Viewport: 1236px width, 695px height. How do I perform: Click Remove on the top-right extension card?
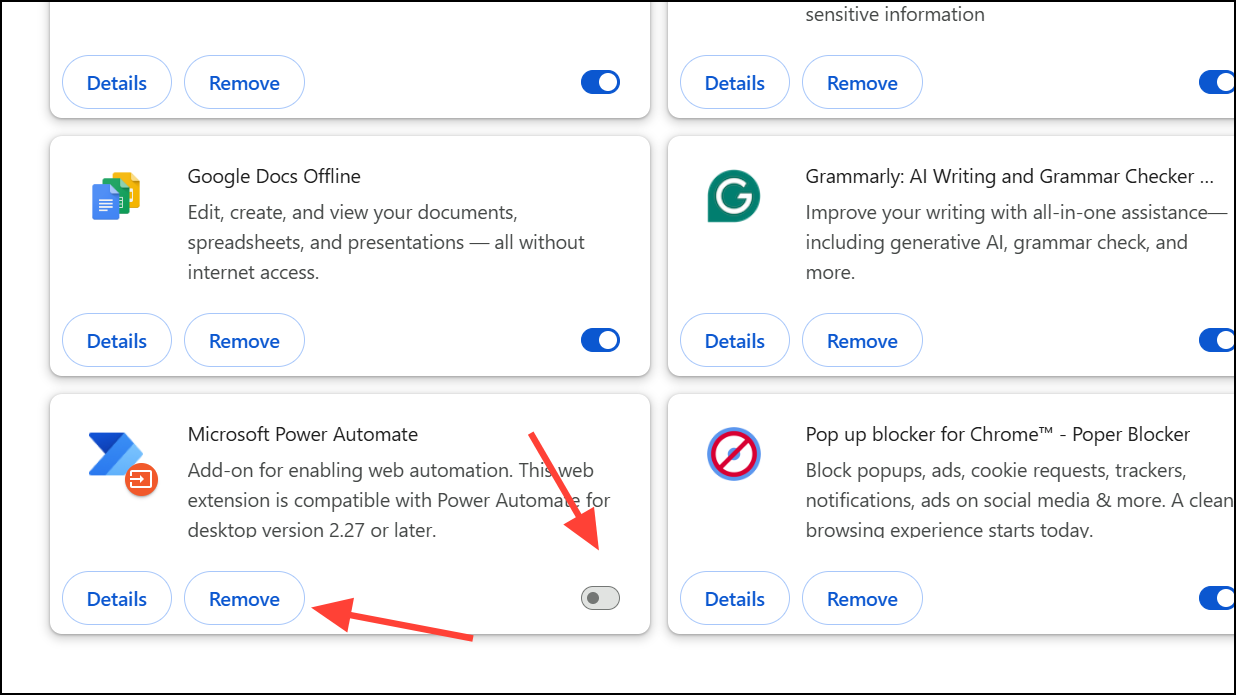(x=862, y=82)
